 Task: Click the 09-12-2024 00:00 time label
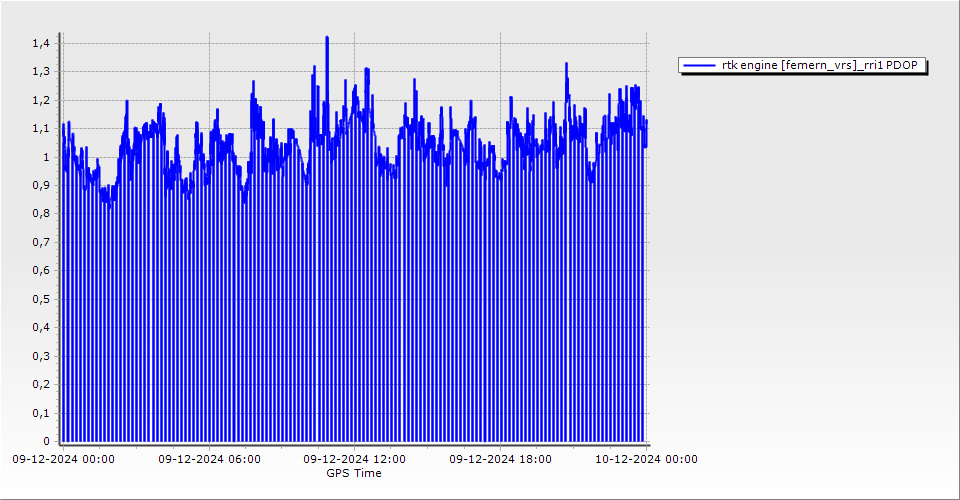tap(63, 460)
